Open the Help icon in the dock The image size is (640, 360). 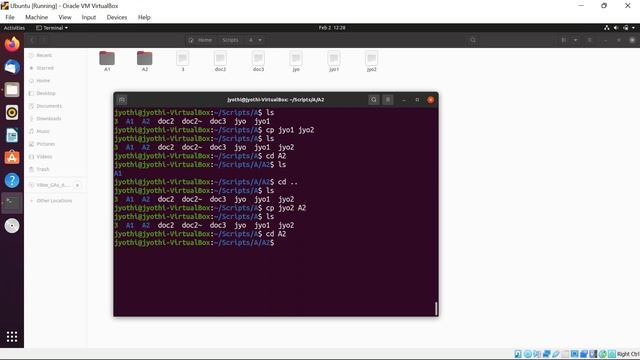pyautogui.click(x=12, y=180)
